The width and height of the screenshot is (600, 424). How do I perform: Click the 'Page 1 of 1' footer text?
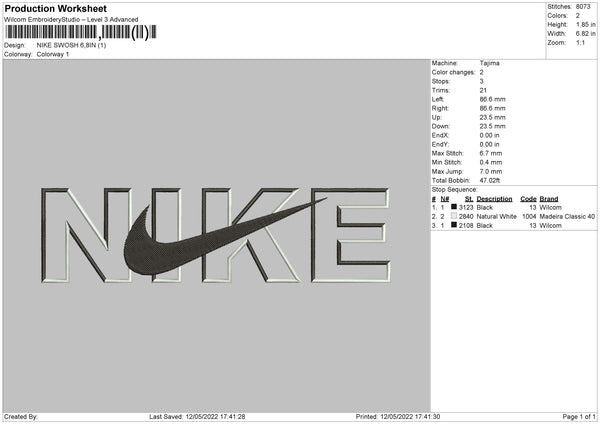(579, 416)
